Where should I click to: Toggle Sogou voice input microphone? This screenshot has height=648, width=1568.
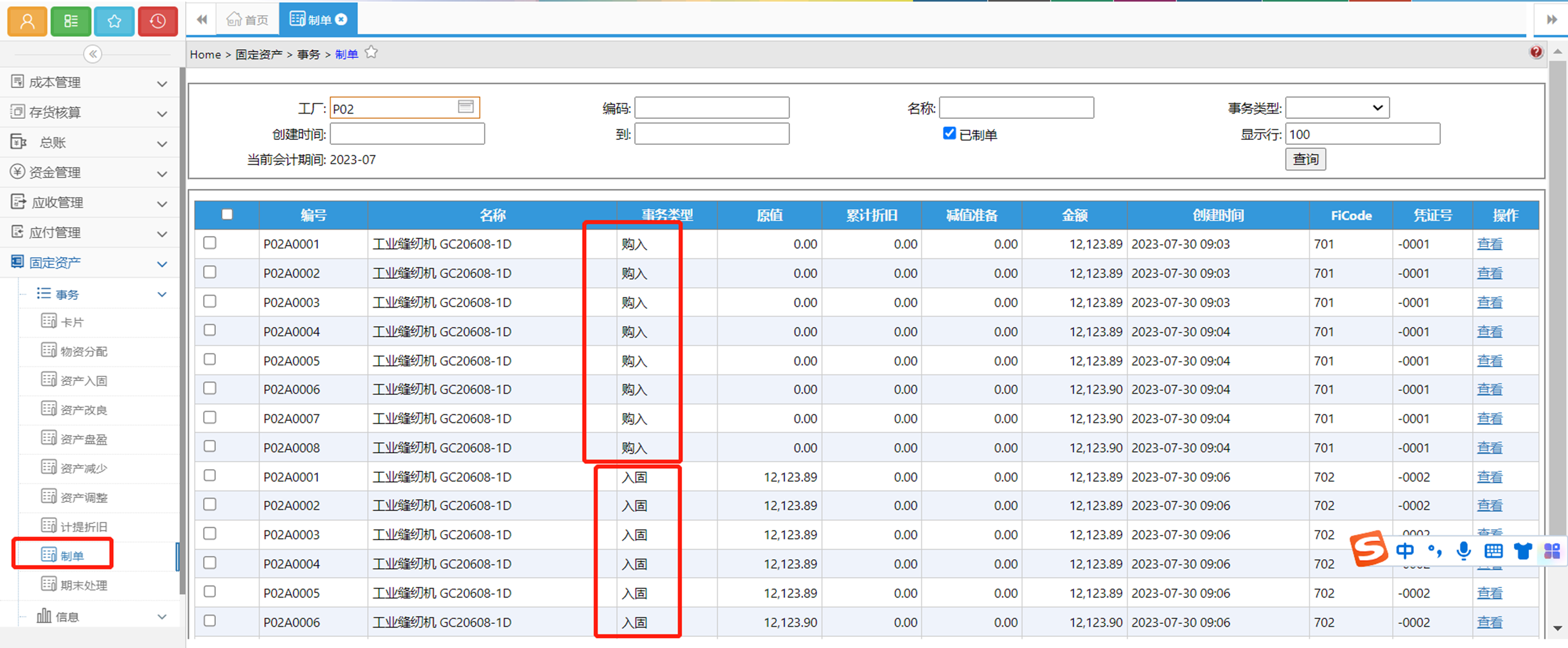(x=1464, y=551)
